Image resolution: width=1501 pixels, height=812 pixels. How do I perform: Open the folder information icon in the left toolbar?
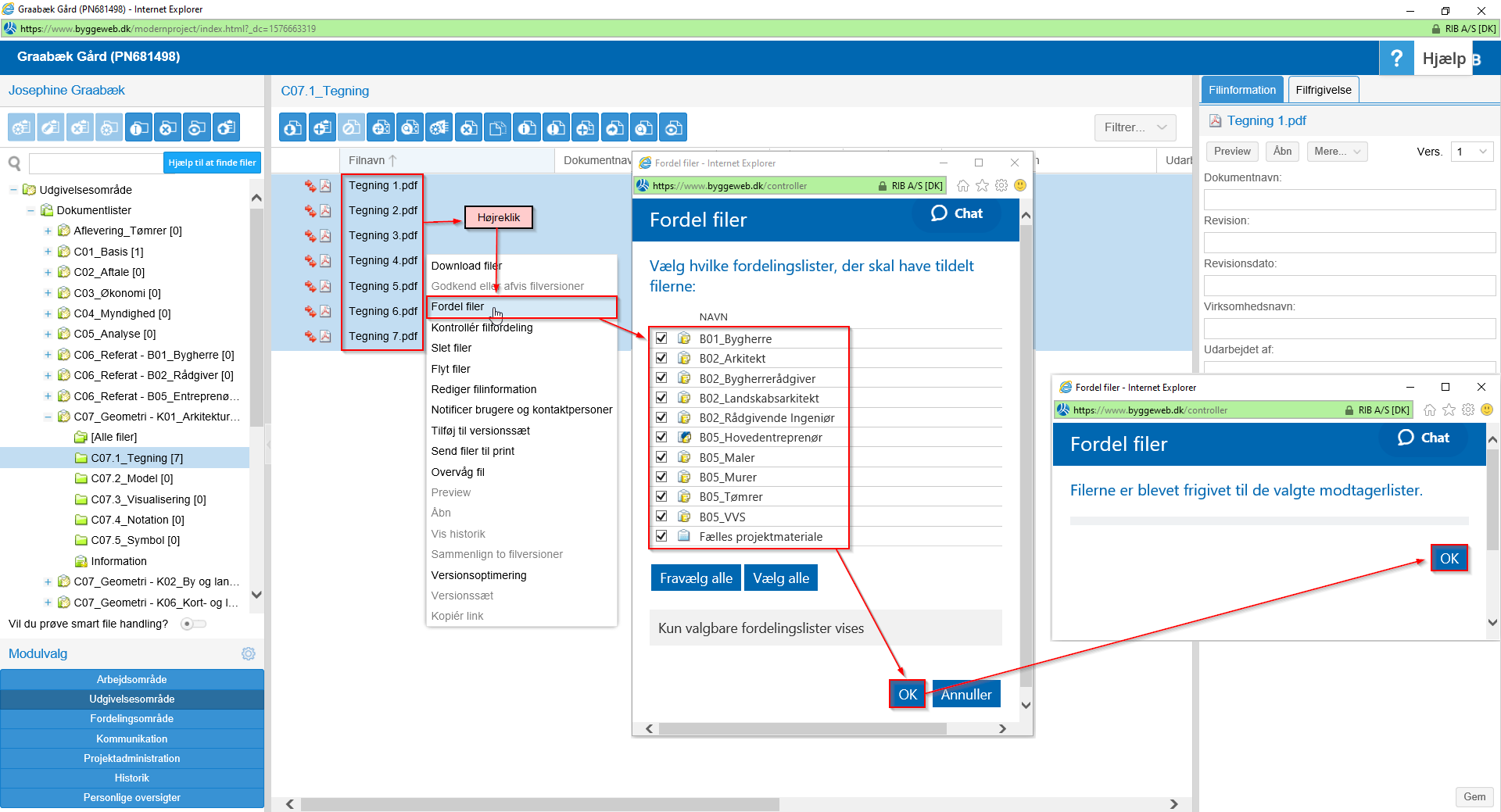point(138,127)
